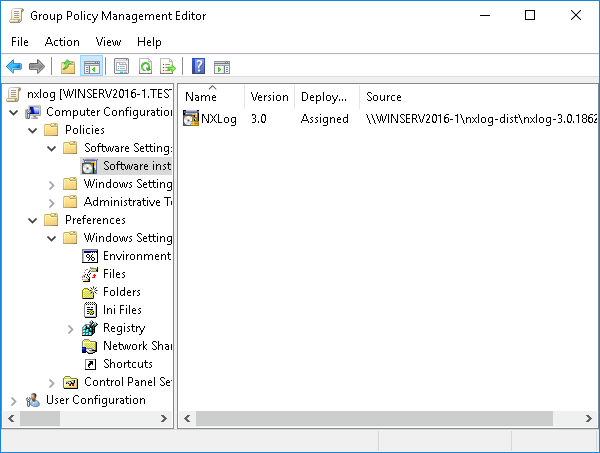Open the View menu
Viewport: 600px width, 453px height.
(x=108, y=42)
